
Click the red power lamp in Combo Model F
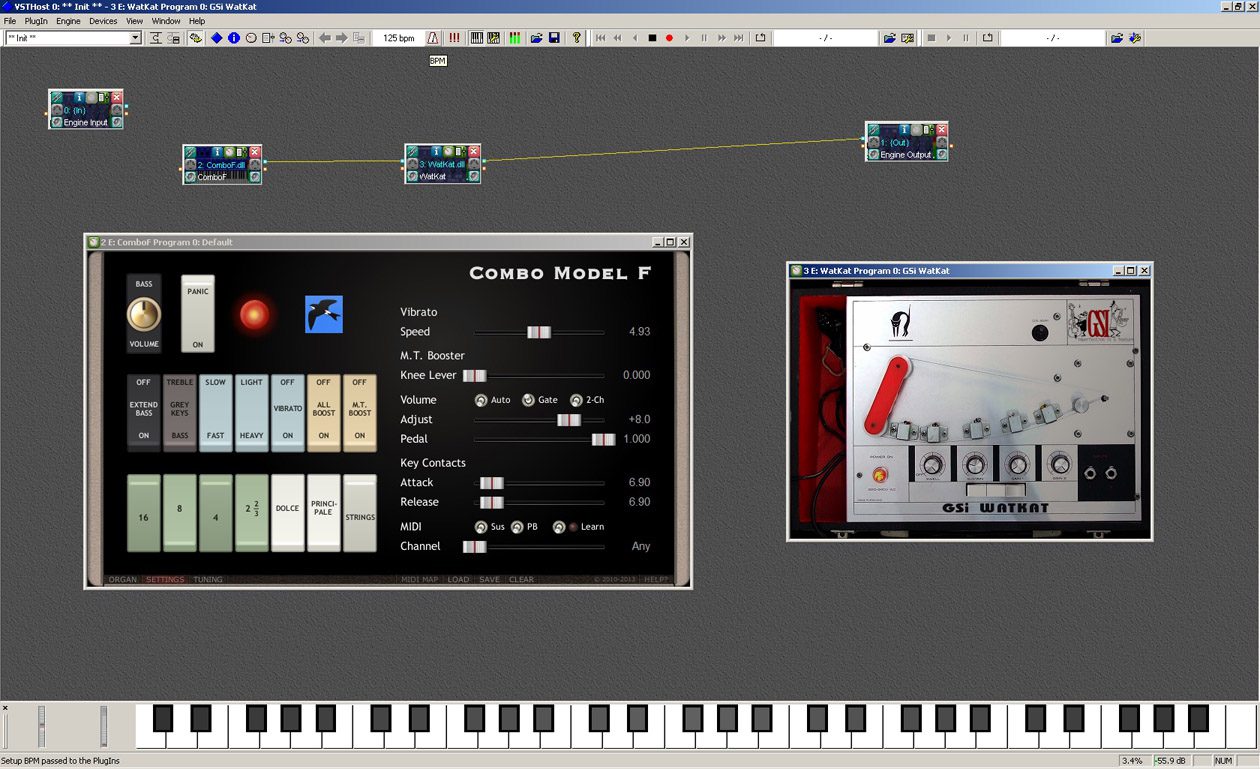(x=254, y=315)
